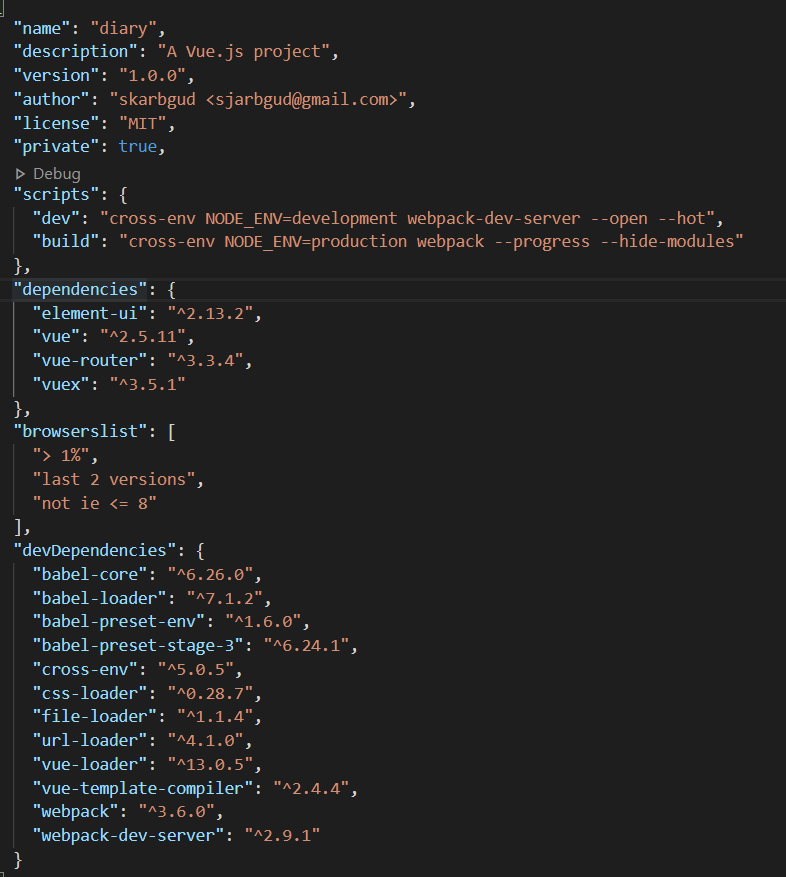
Task: Click the ^2.4.4 version value
Action: point(311,789)
